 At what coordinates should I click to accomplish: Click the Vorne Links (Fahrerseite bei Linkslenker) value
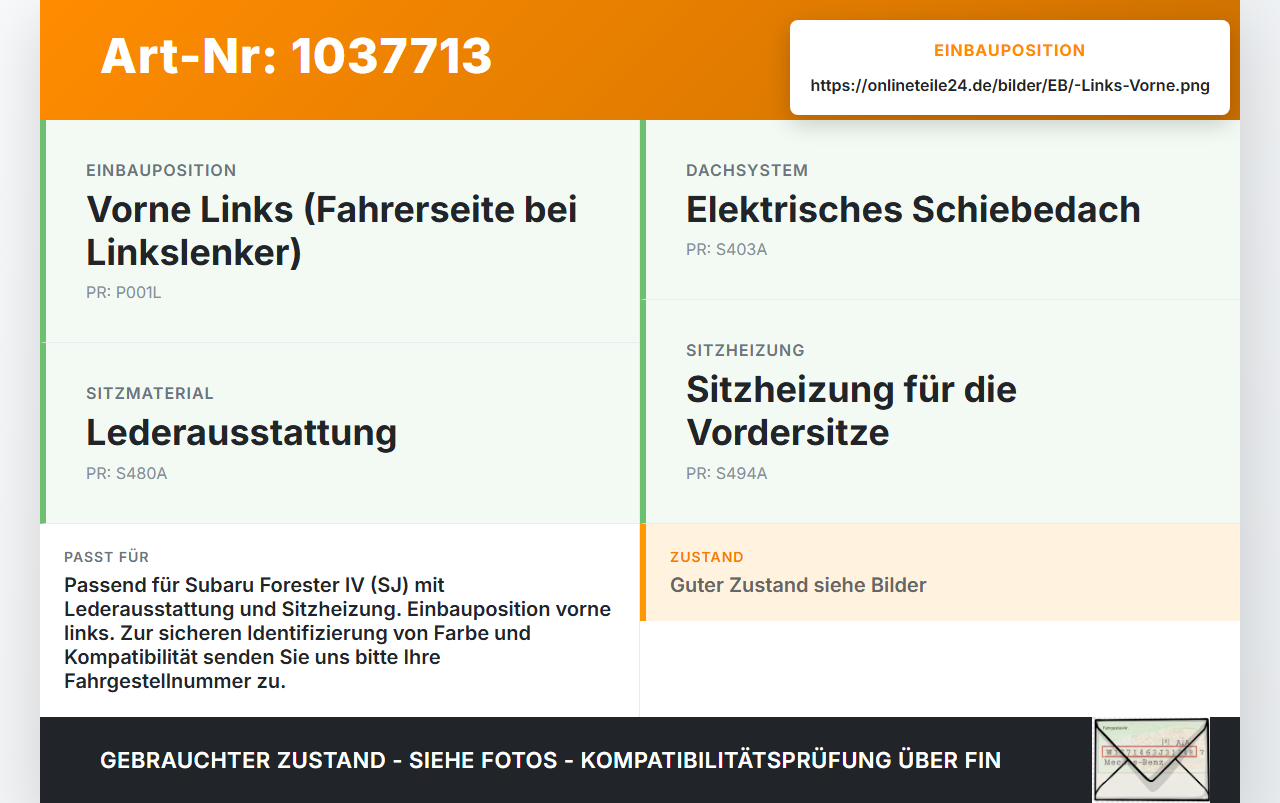click(x=332, y=231)
